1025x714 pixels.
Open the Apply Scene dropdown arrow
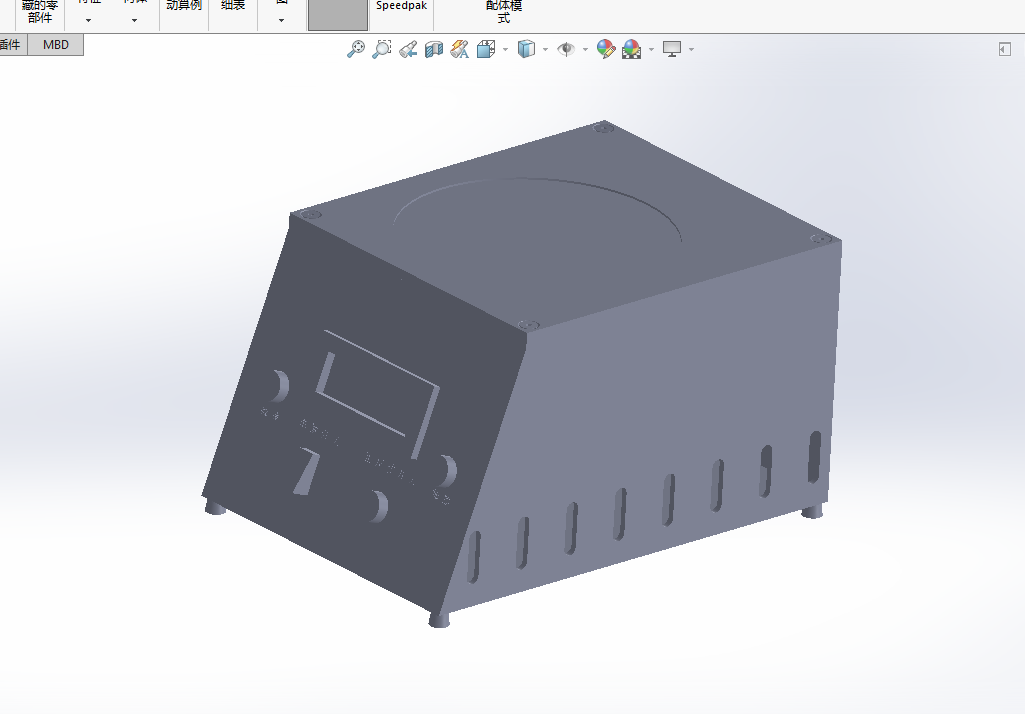pyautogui.click(x=651, y=50)
